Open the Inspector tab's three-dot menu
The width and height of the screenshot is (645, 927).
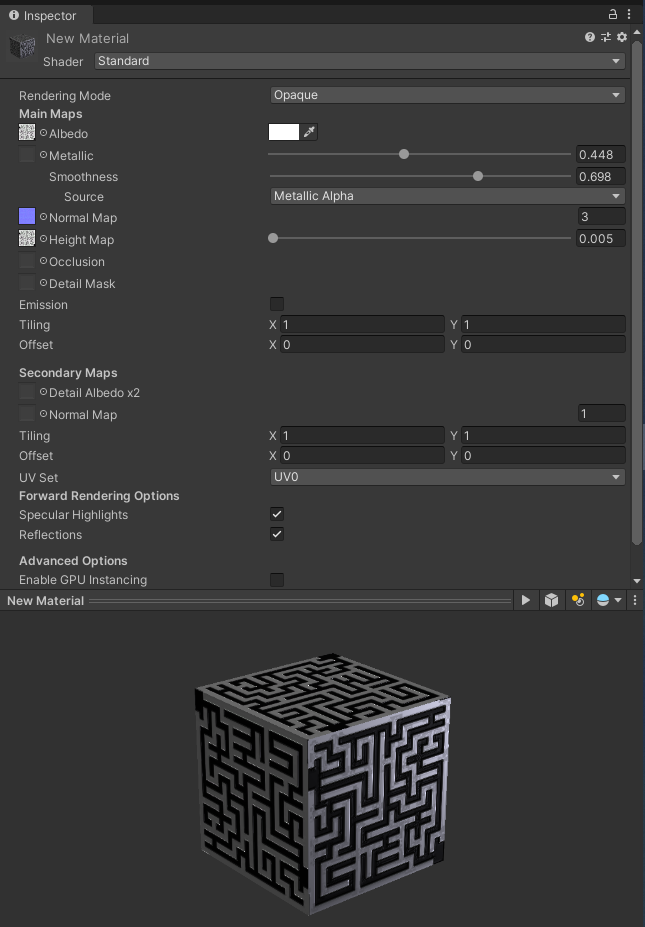point(629,15)
